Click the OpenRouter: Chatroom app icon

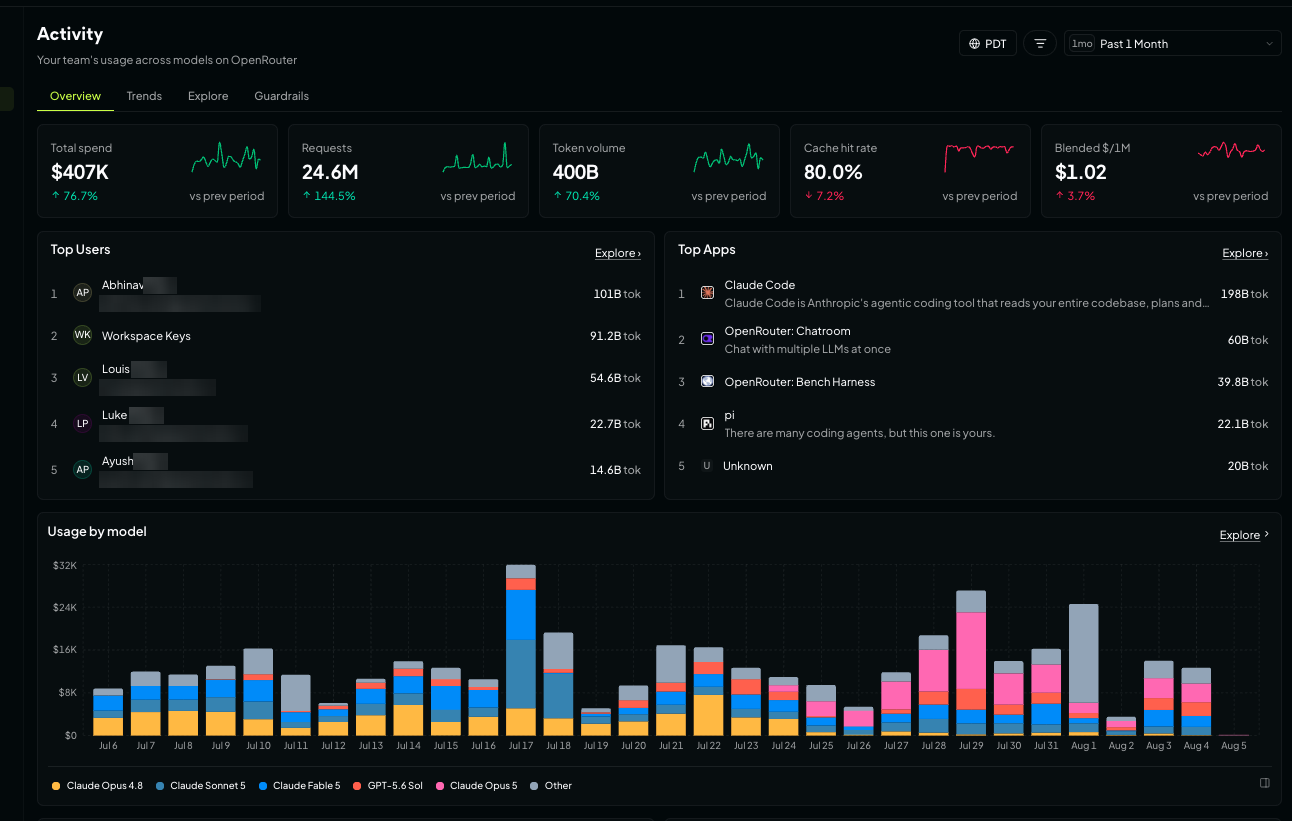click(x=707, y=339)
